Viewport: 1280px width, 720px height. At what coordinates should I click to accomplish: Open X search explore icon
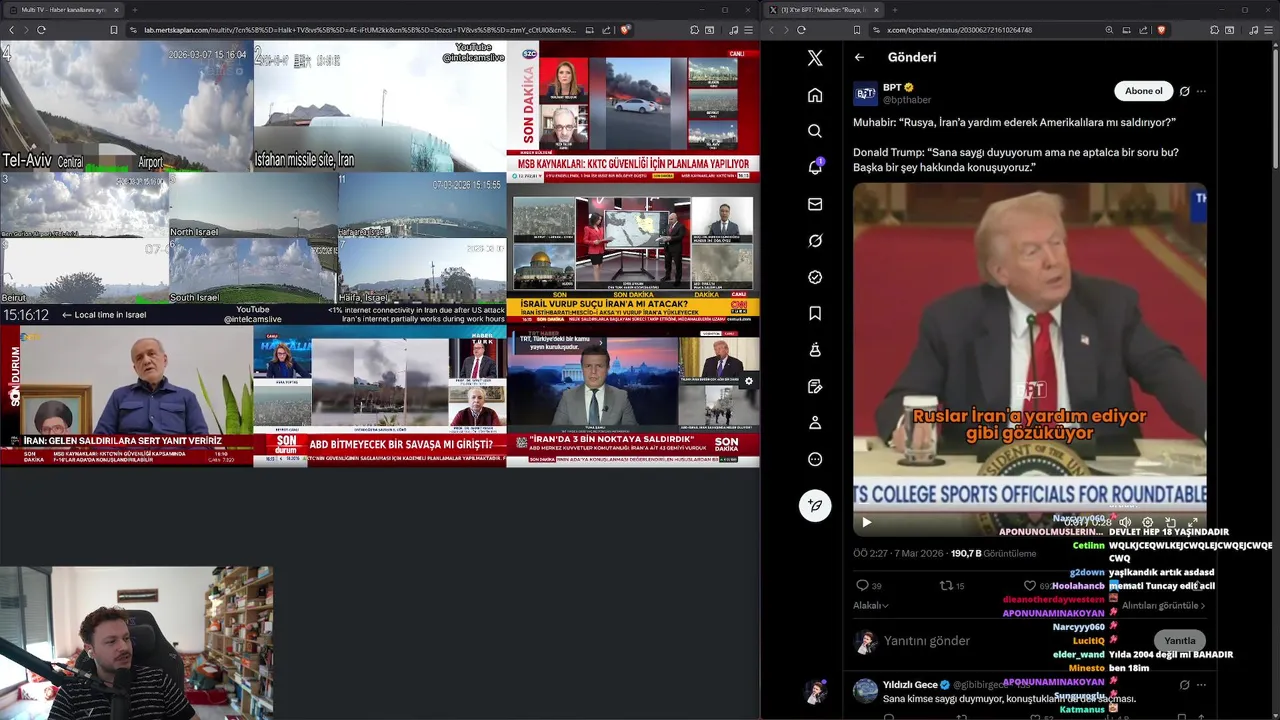click(x=815, y=131)
